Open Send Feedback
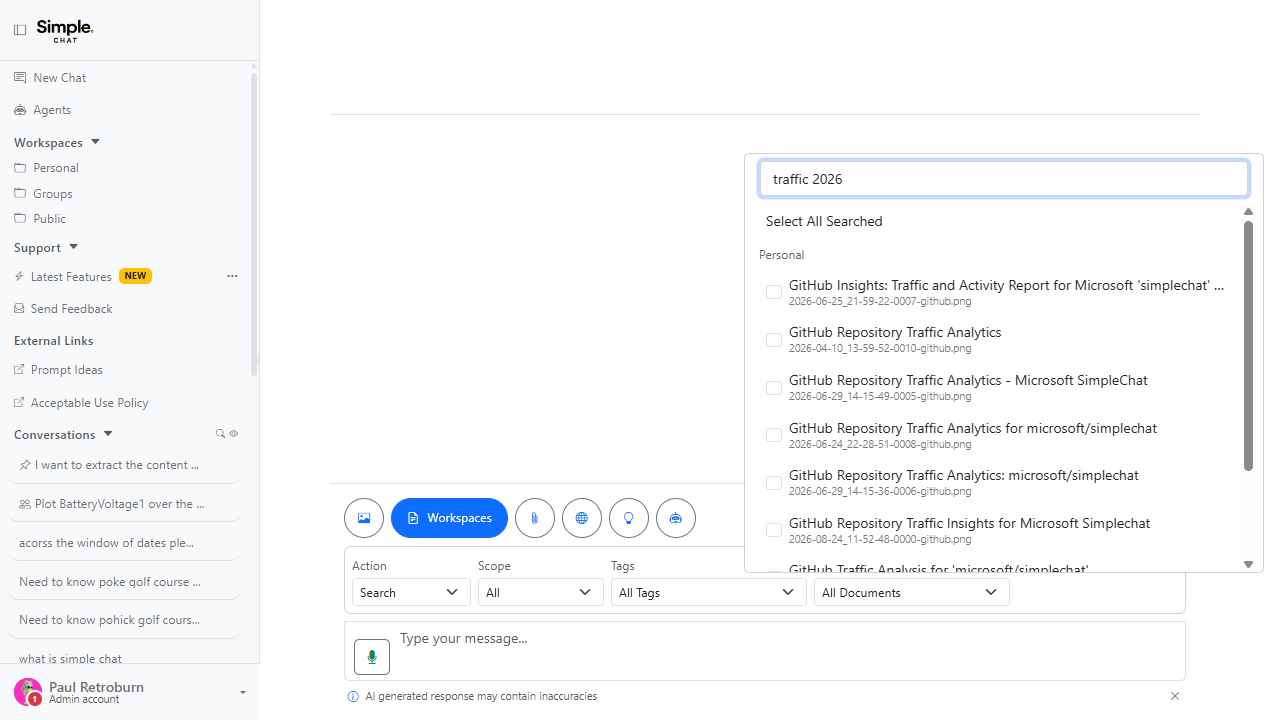This screenshot has width=1280, height=720. tap(71, 309)
